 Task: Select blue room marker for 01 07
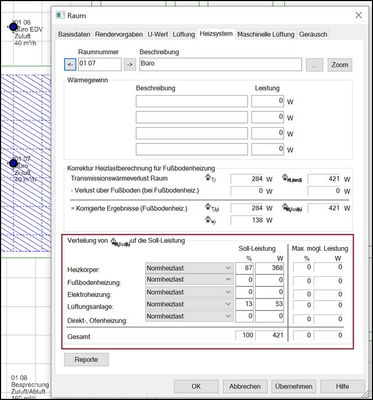[13, 163]
